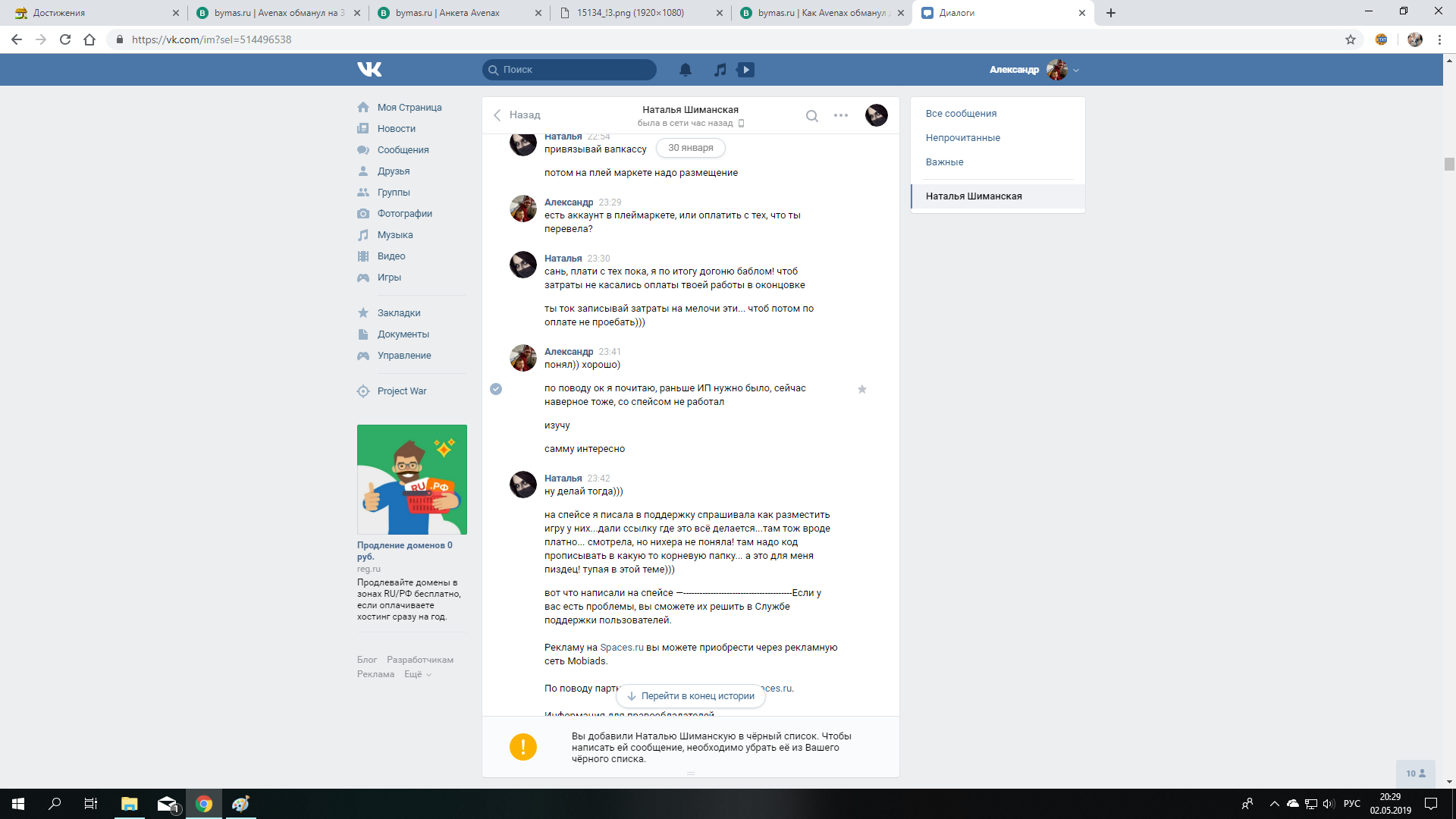Image resolution: width=1456 pixels, height=819 pixels.
Task: Click the music note icon in header
Action: (720, 70)
